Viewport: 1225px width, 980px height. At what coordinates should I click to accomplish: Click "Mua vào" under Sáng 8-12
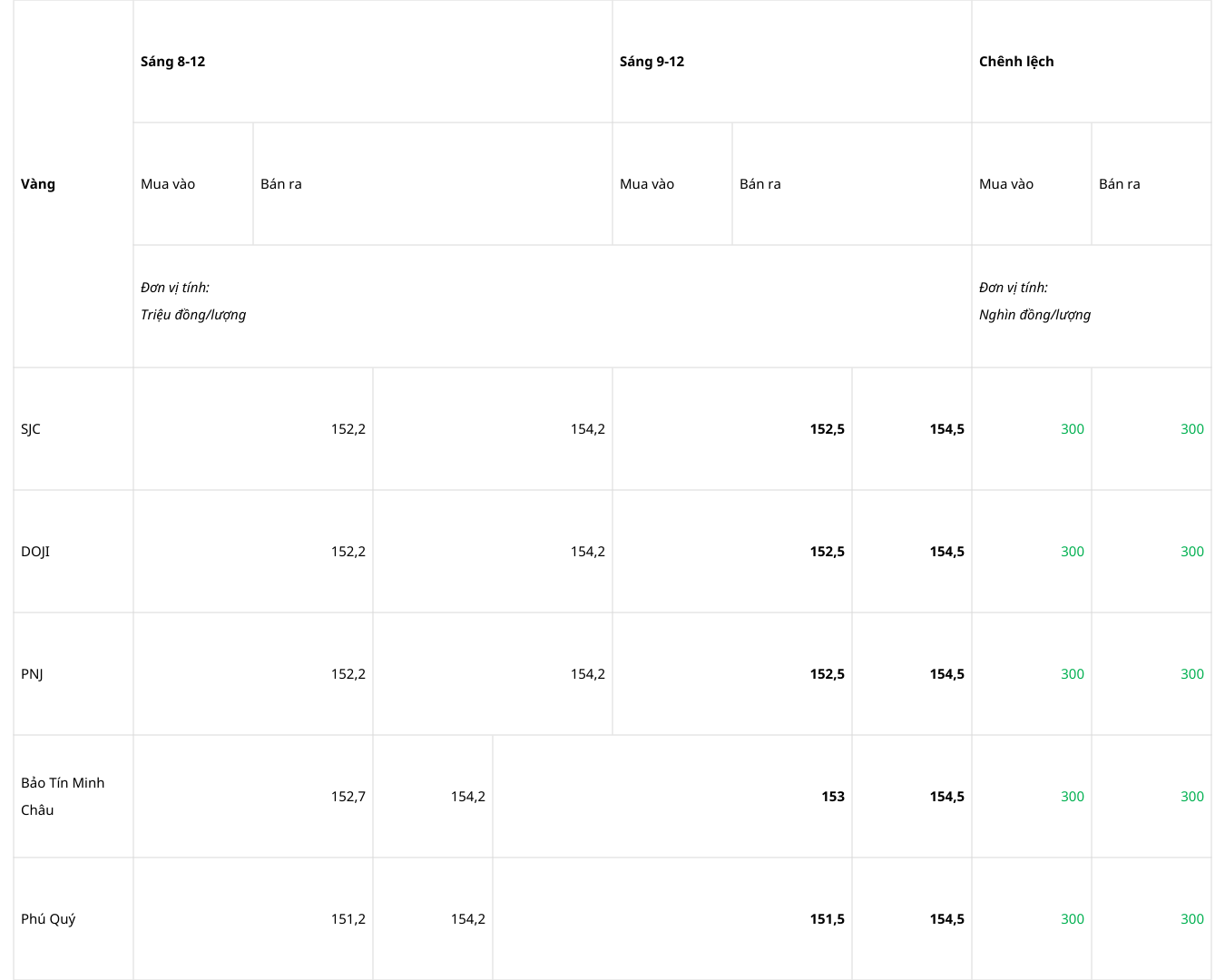168,184
